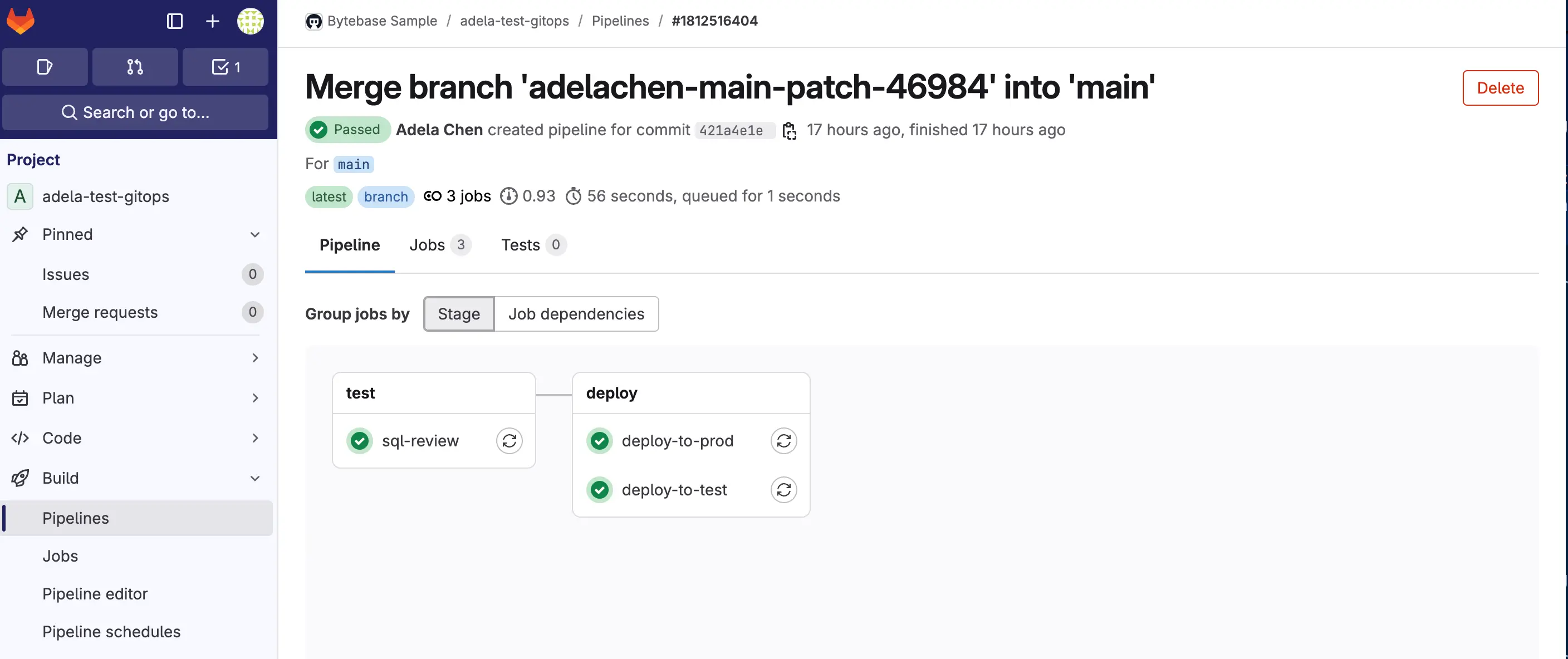Open merge requests icon in sidebar header

(135, 66)
